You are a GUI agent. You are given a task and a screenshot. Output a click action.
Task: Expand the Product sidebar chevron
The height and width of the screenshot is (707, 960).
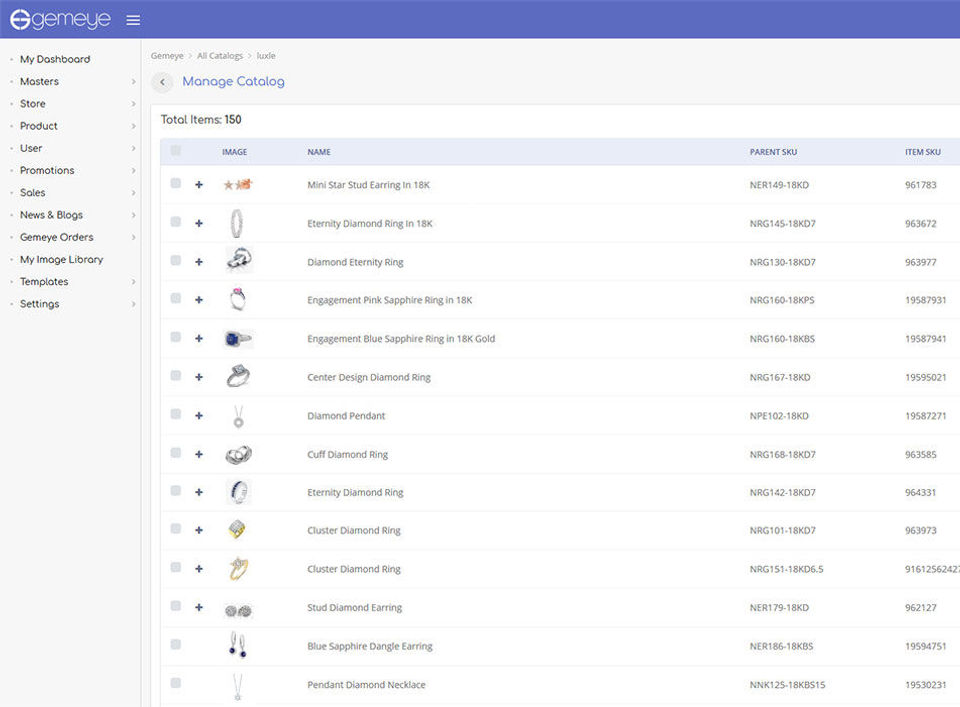[133, 126]
